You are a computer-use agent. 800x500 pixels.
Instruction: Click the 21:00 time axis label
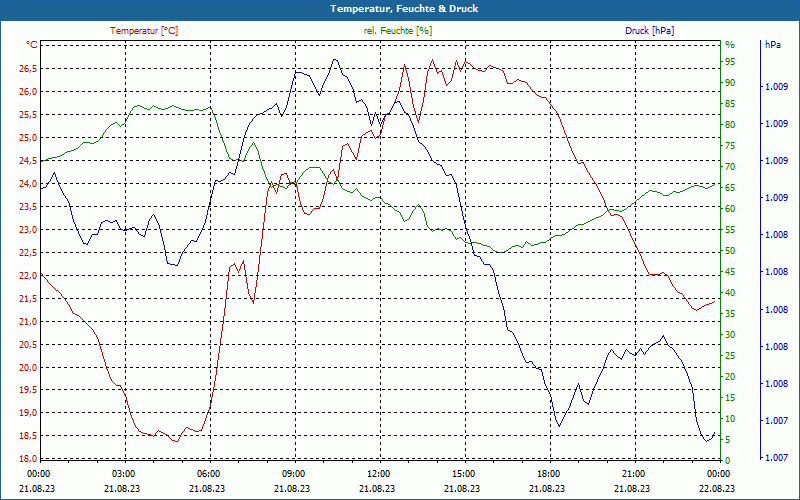[x=633, y=473]
